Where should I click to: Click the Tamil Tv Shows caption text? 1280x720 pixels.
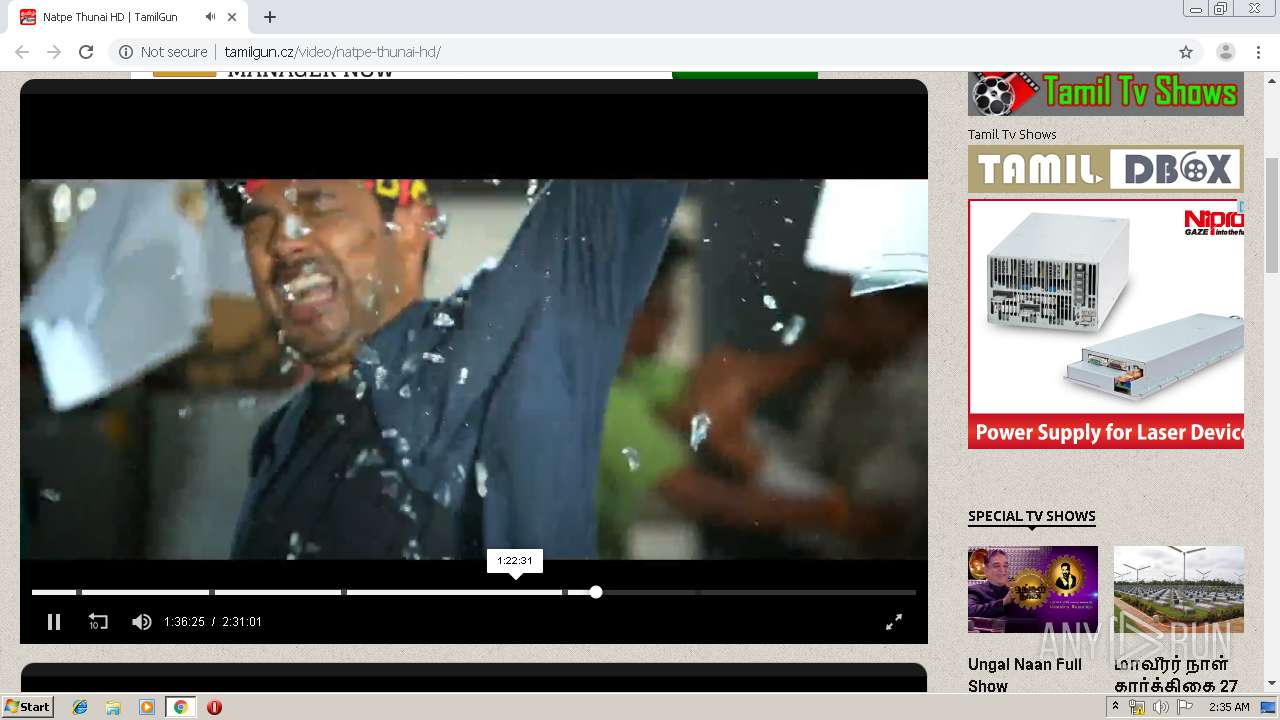click(x=1012, y=134)
